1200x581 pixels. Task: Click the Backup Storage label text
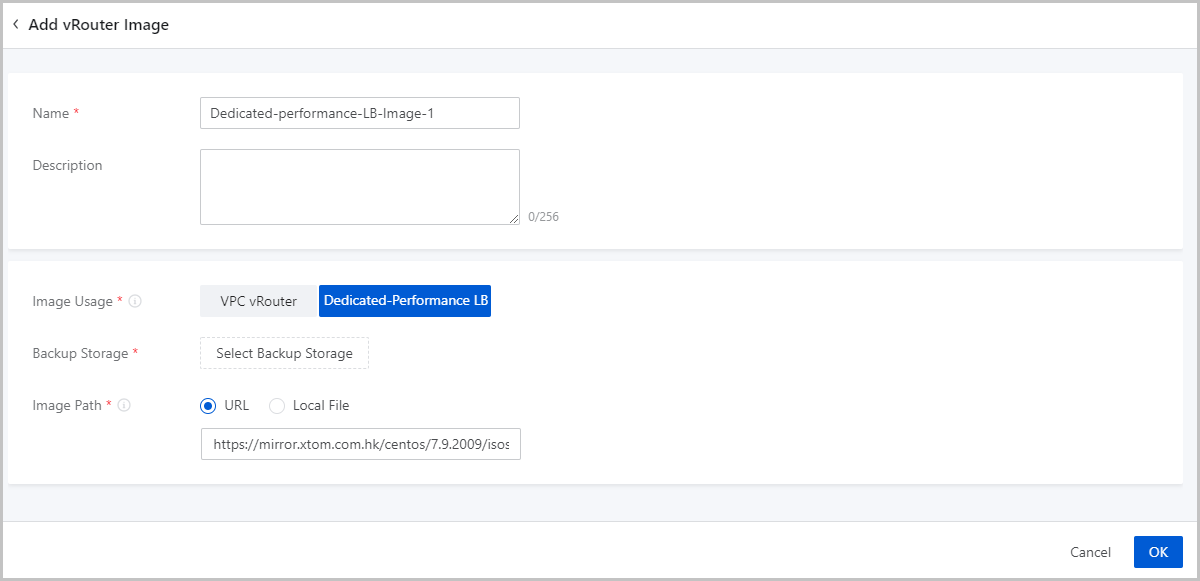80,353
